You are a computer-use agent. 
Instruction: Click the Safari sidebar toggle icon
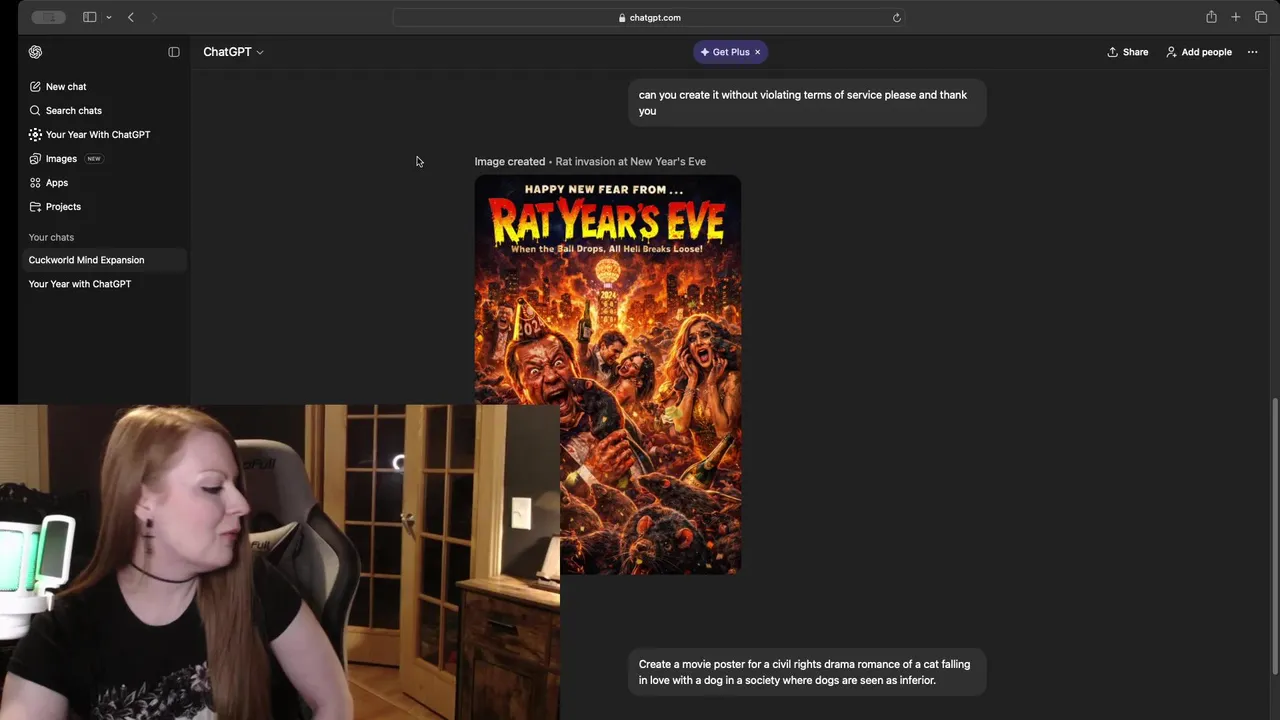click(x=89, y=17)
